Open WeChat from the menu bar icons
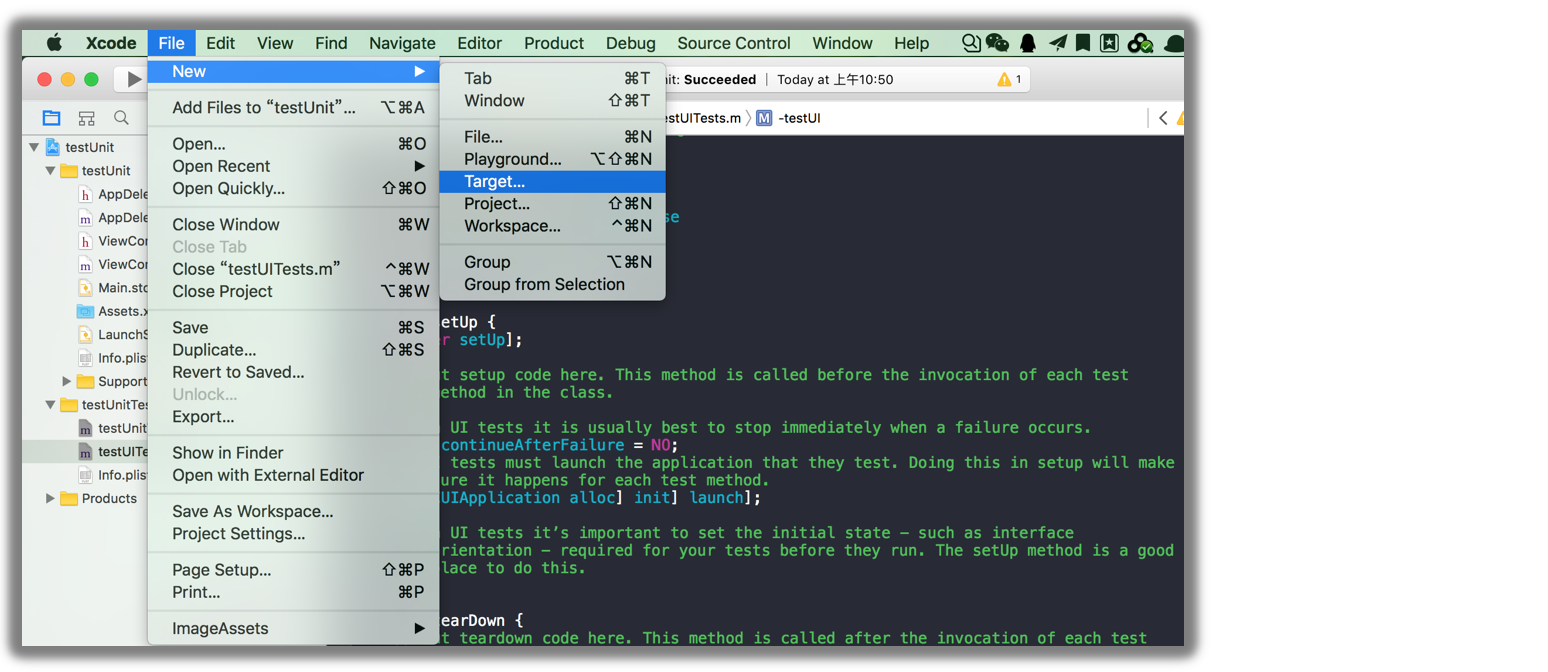1548x672 pixels. click(x=997, y=43)
